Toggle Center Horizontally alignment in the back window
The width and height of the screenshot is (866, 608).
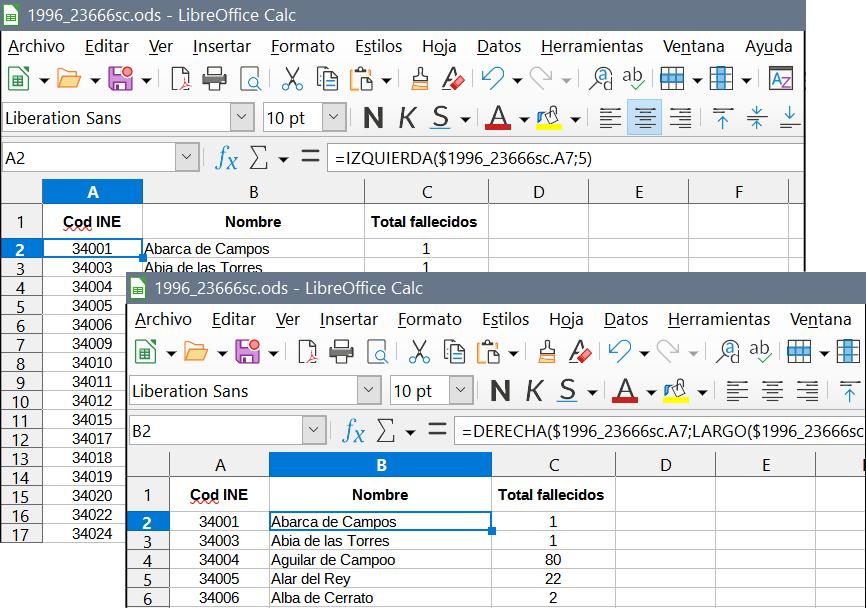coord(645,118)
